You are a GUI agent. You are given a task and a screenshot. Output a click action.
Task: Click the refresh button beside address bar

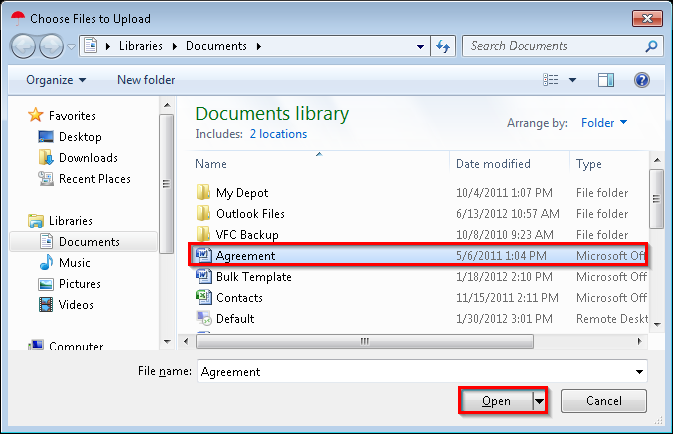tap(444, 46)
